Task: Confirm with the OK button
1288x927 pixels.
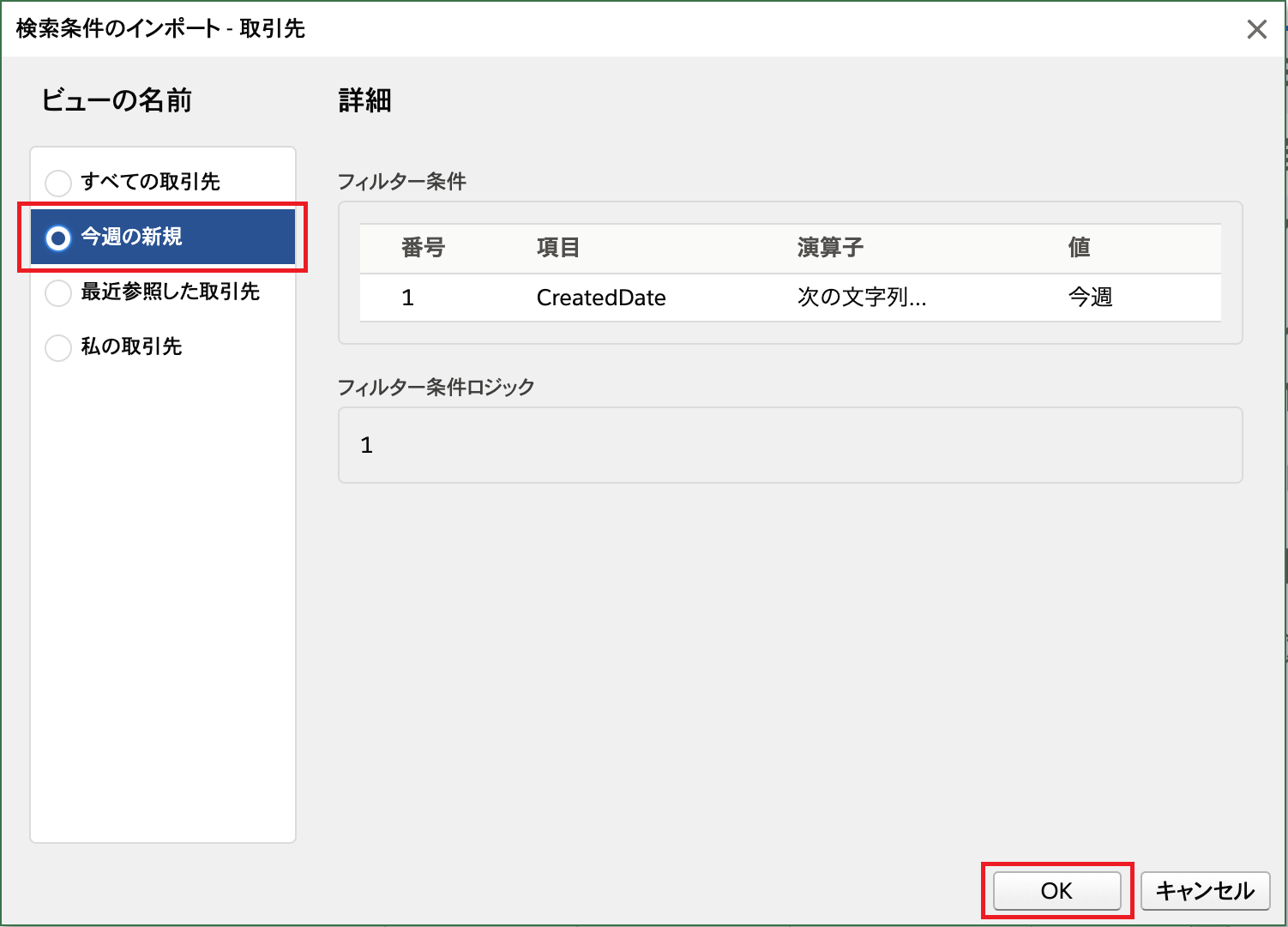Action: click(1056, 891)
